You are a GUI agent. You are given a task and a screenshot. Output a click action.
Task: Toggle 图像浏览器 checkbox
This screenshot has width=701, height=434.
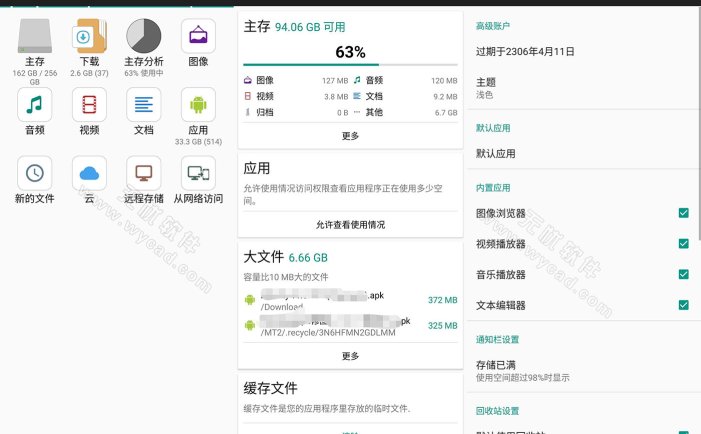pyautogui.click(x=684, y=213)
